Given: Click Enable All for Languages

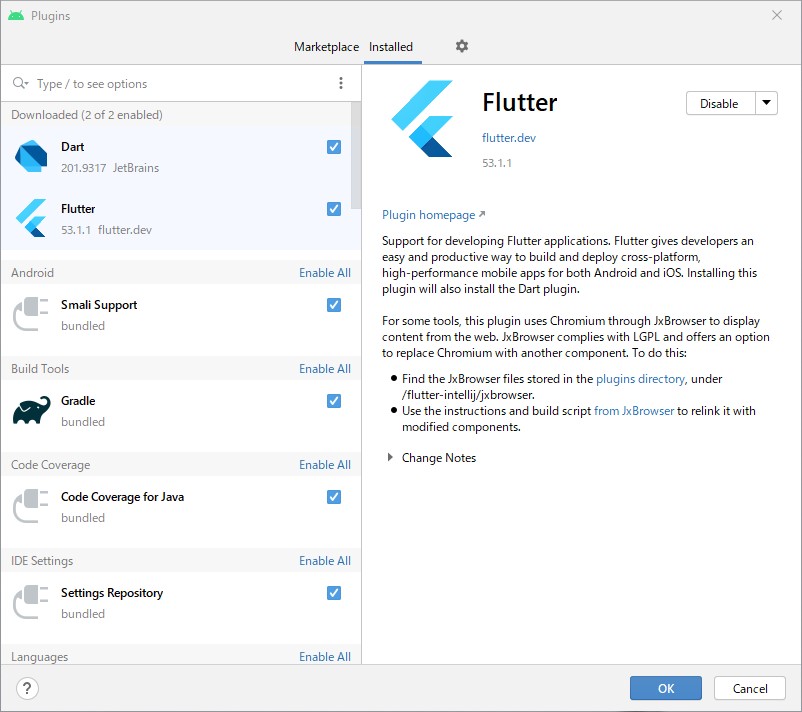Looking at the screenshot, I should (x=325, y=656).
